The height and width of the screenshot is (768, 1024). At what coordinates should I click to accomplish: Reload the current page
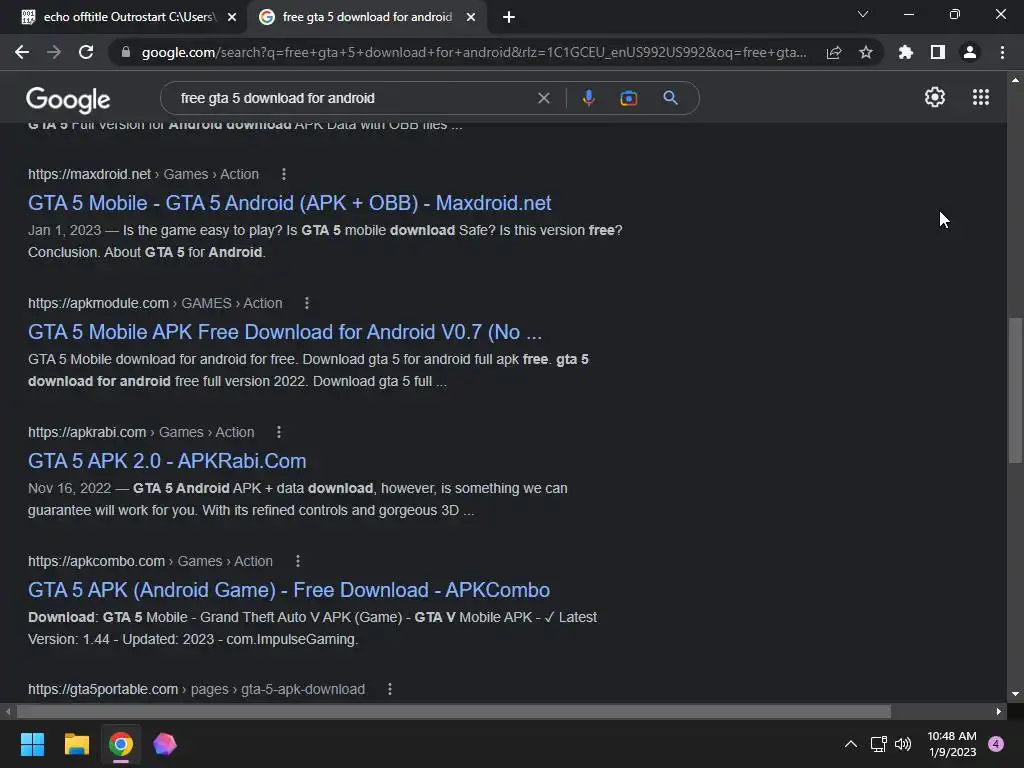[x=86, y=52]
